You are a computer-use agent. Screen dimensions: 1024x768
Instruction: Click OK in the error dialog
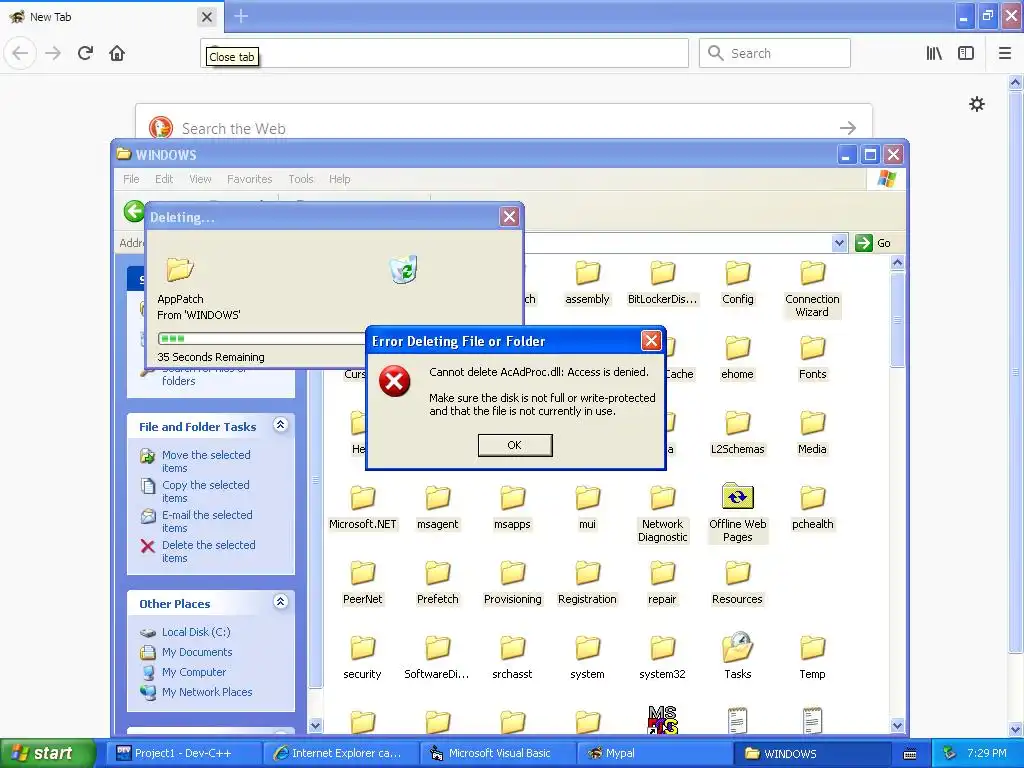tap(515, 445)
